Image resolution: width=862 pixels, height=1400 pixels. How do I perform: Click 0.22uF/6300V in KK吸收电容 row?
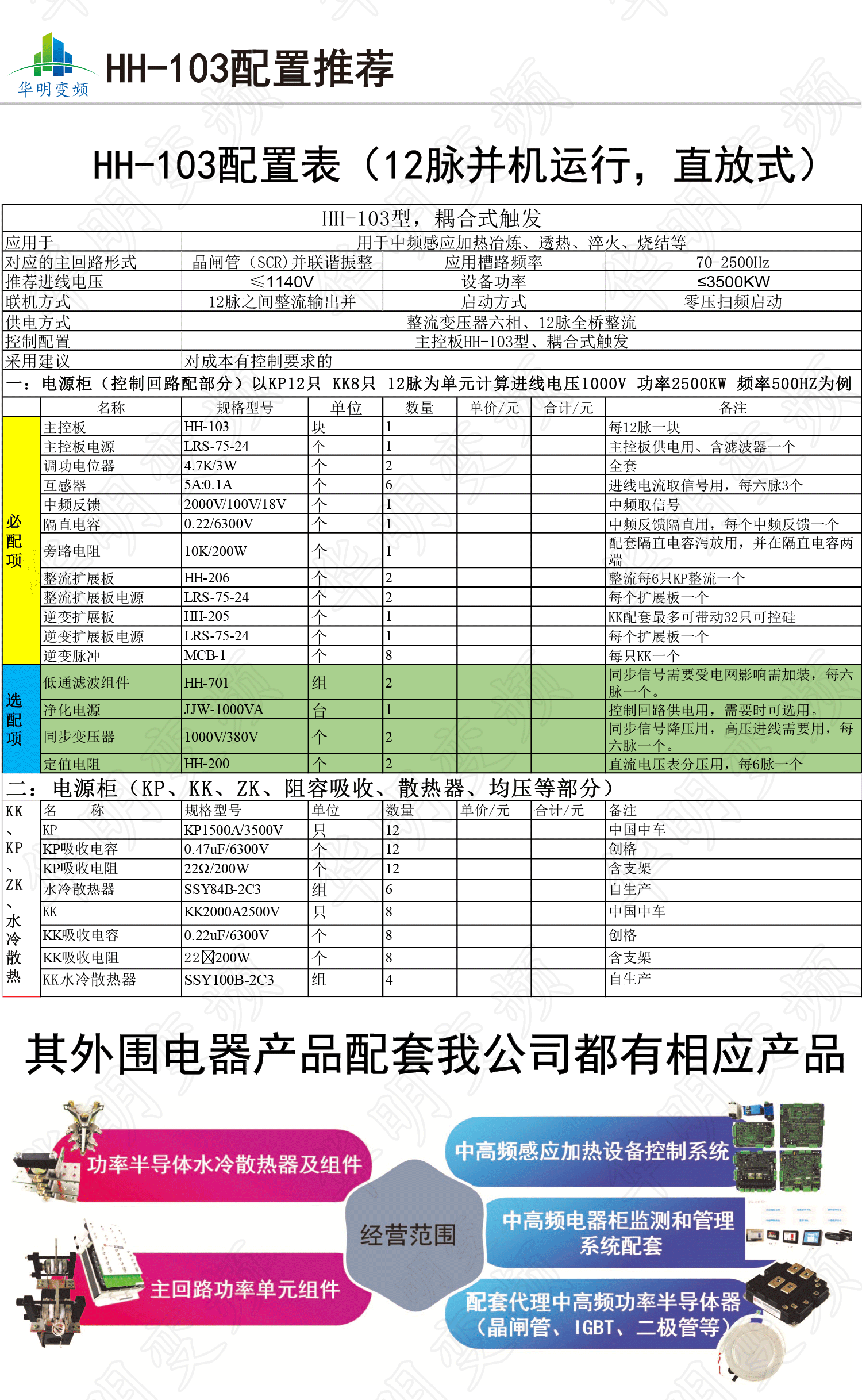point(226,935)
